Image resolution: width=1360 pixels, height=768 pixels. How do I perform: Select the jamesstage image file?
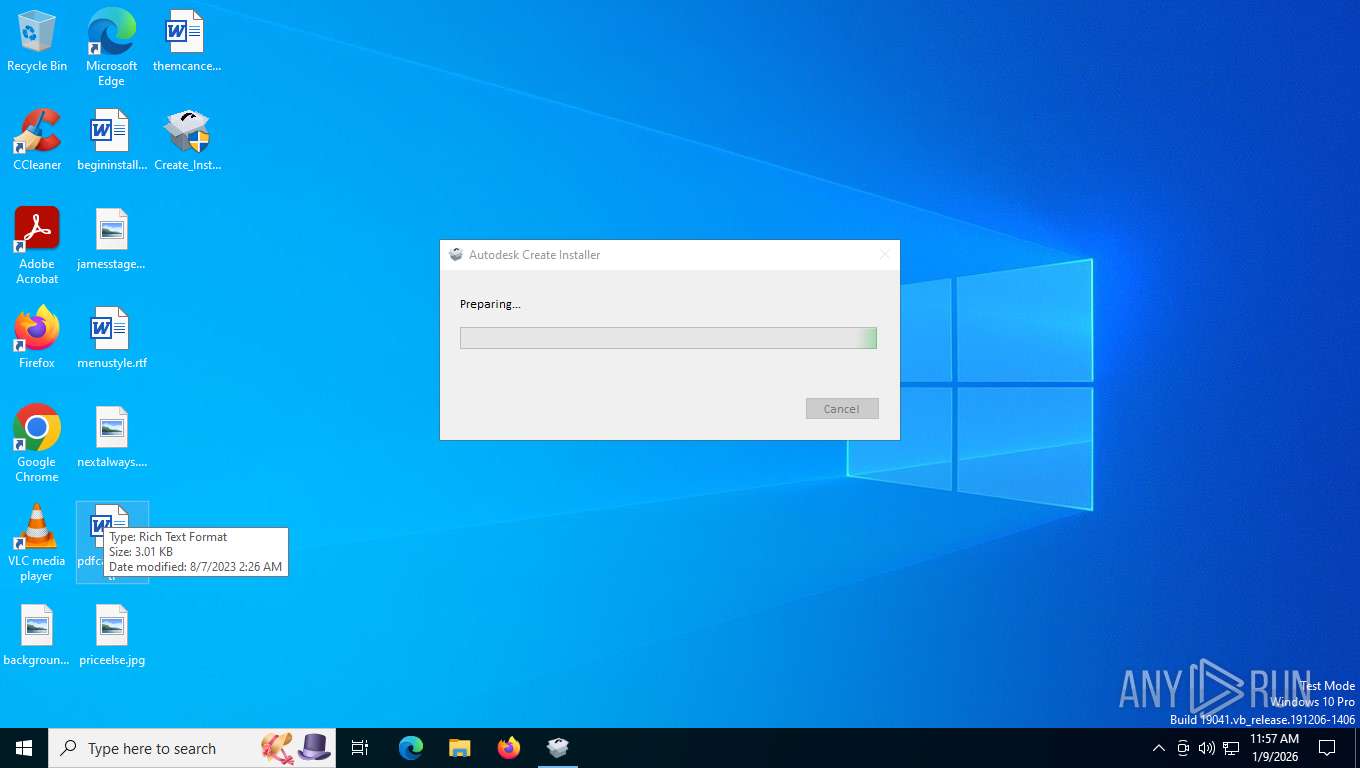[x=111, y=238]
